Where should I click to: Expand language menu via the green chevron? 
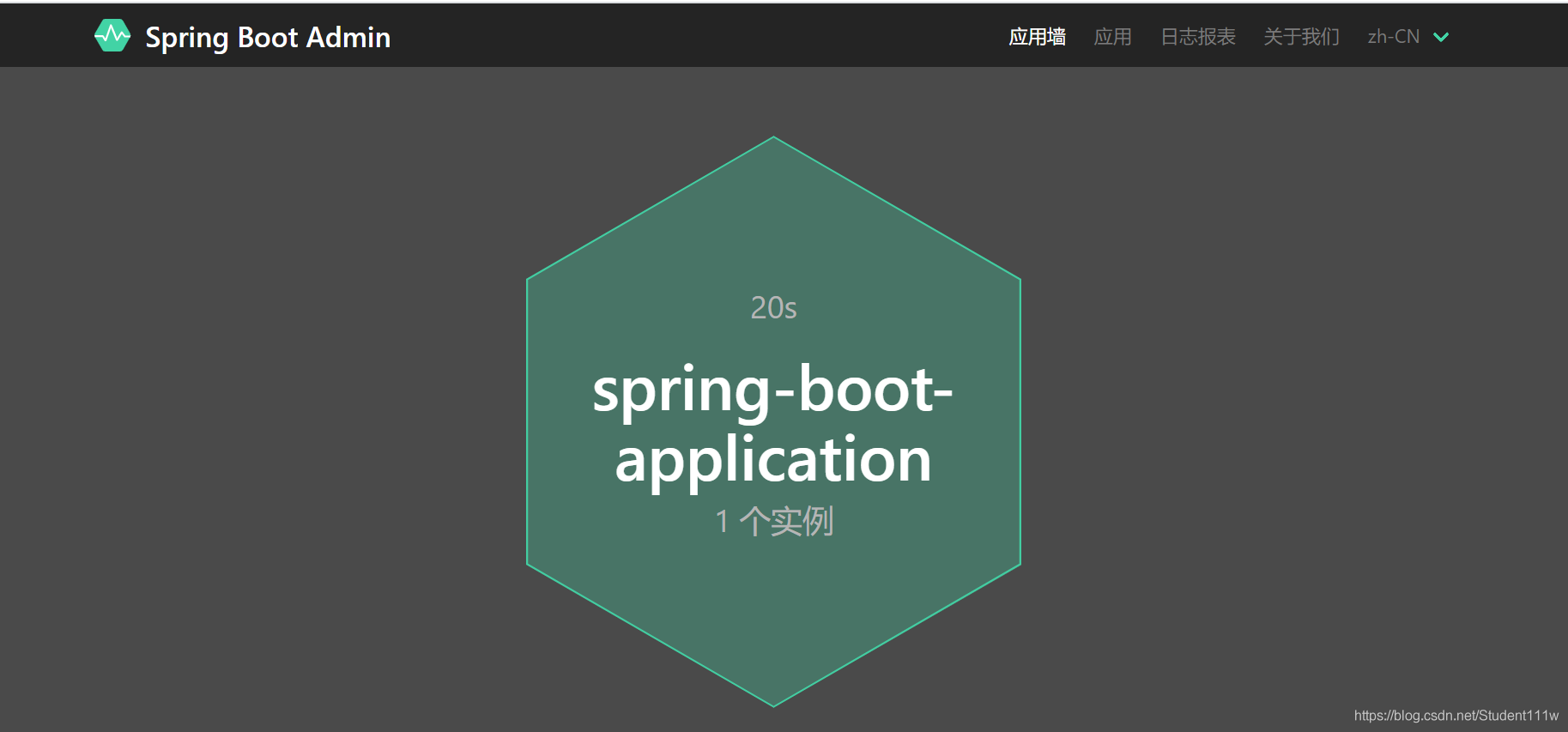1441,37
